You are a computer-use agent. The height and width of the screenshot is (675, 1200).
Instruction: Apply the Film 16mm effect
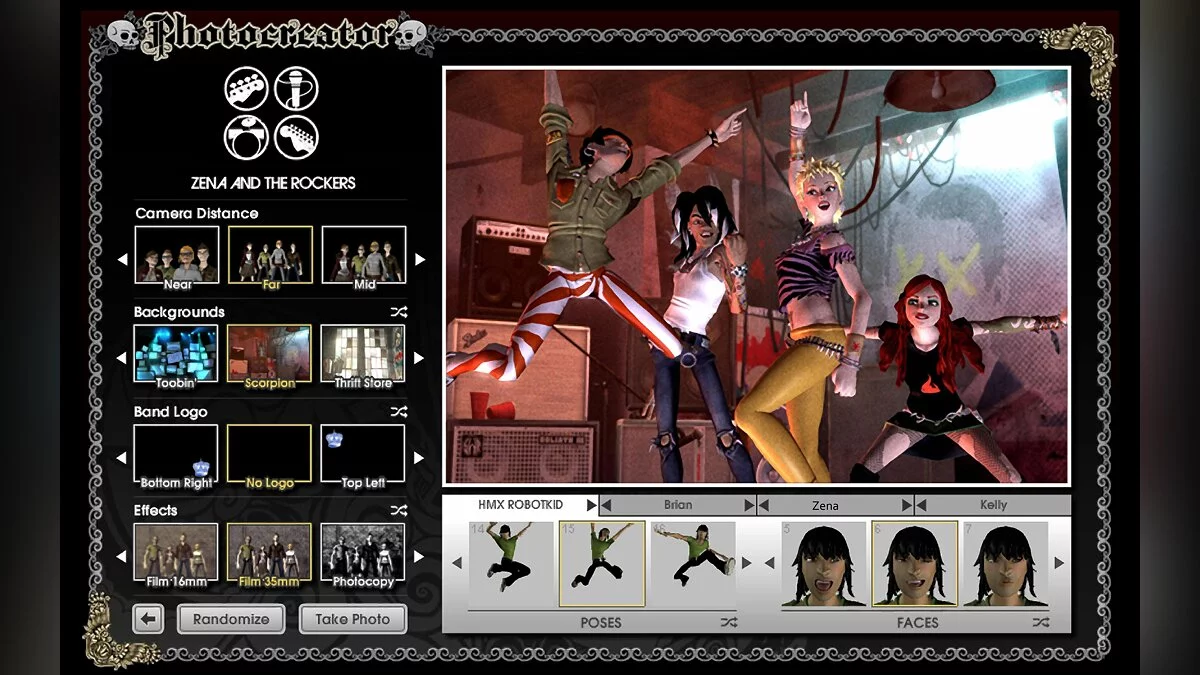[177, 553]
